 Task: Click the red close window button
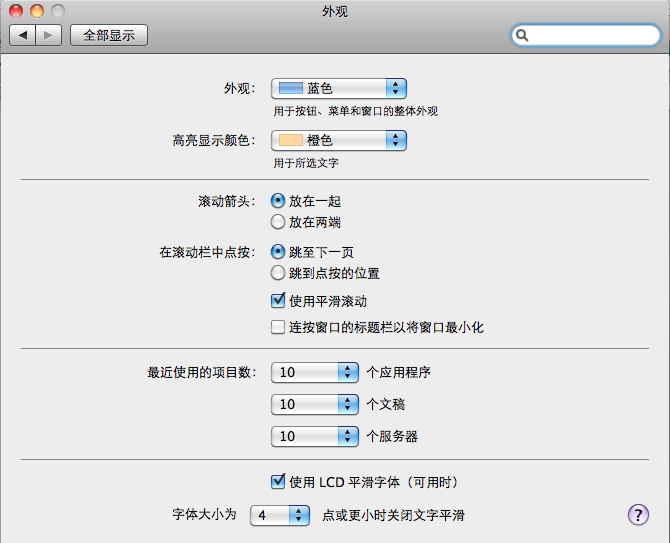point(16,11)
